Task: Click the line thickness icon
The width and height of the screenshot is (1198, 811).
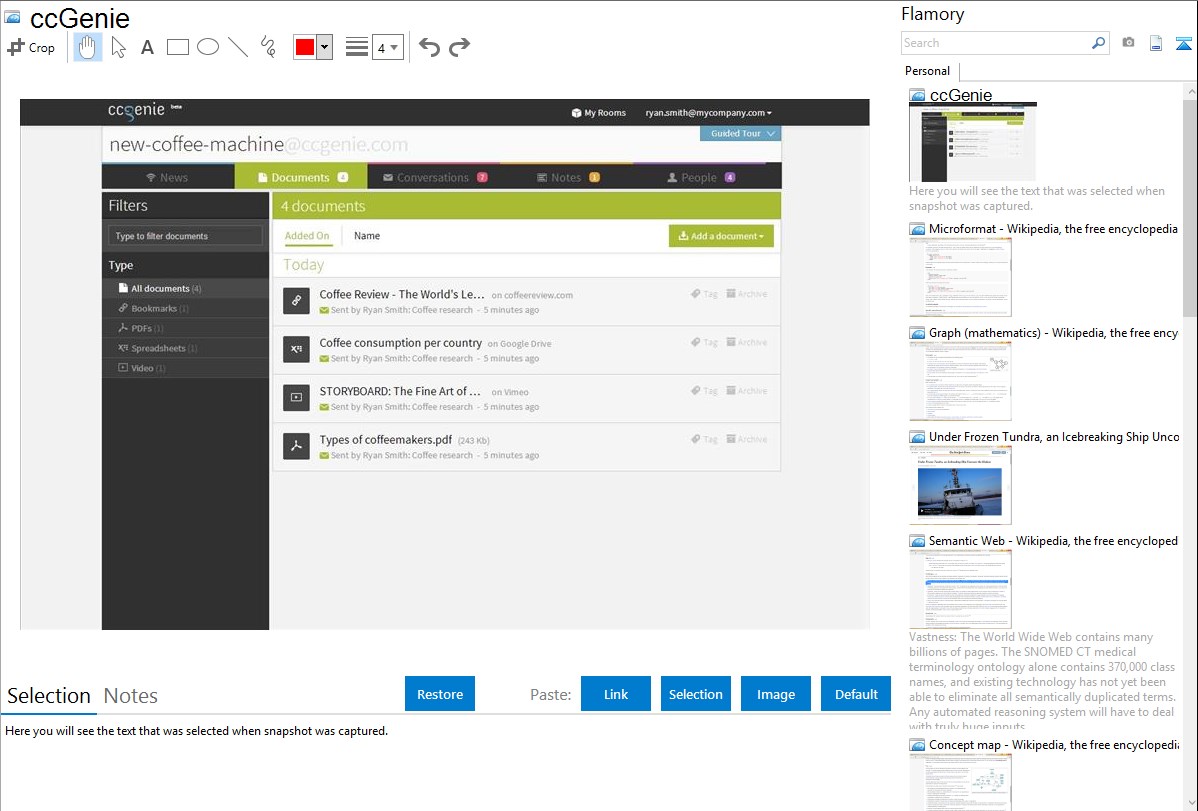Action: (x=357, y=47)
